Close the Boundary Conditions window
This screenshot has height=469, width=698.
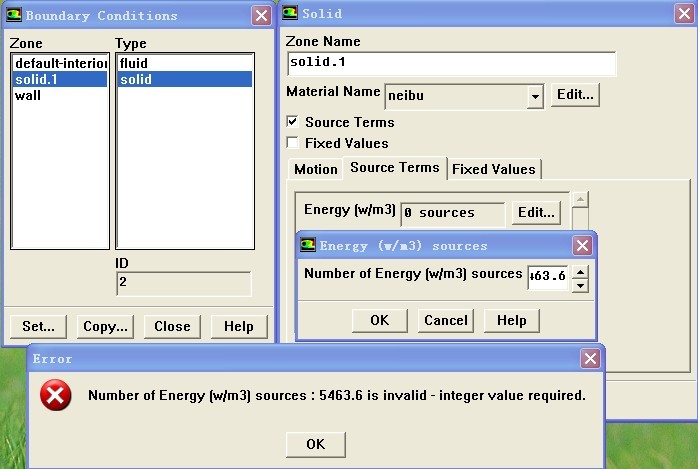[260, 15]
